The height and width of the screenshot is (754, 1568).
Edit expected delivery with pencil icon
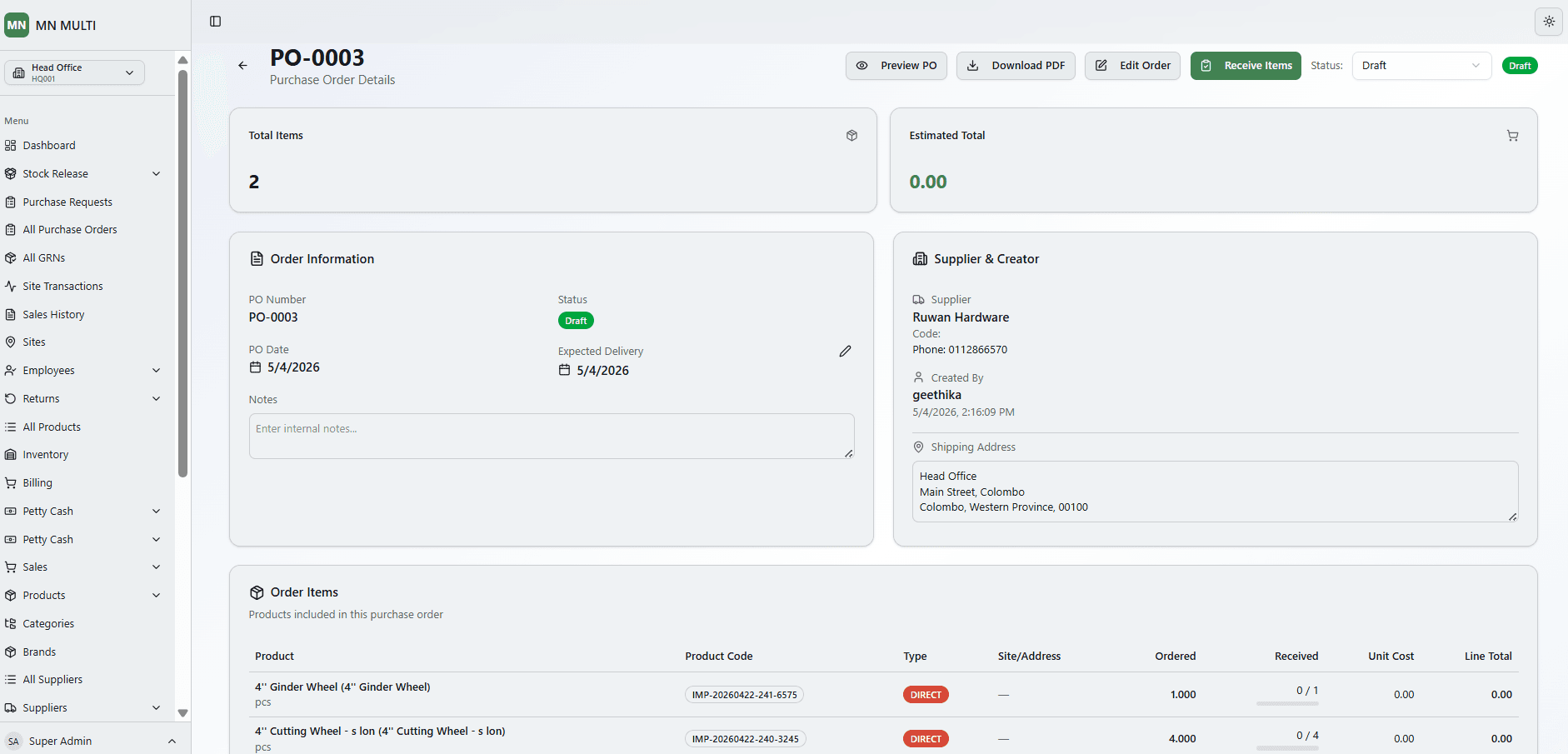click(845, 352)
